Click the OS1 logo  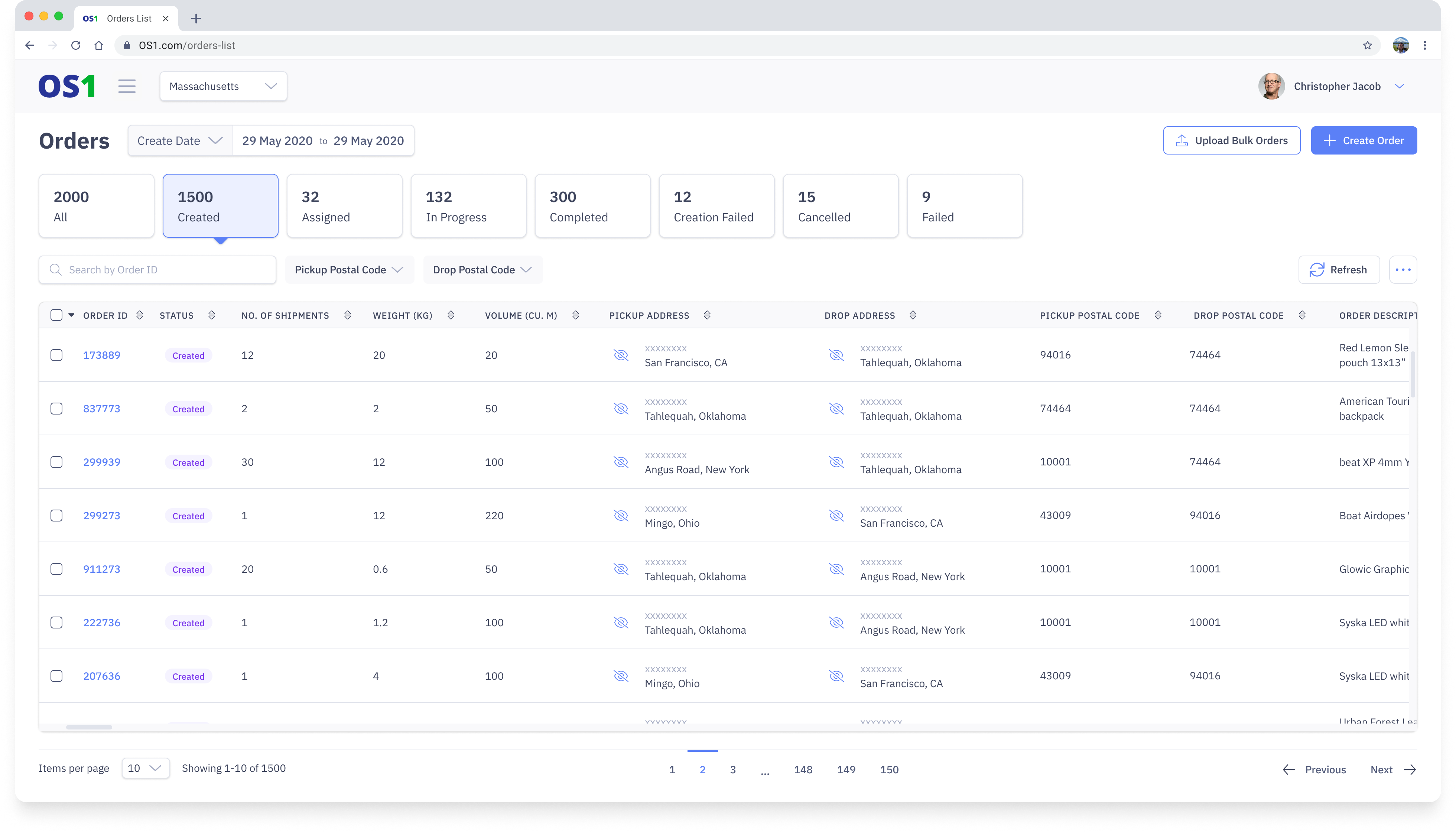(66, 86)
